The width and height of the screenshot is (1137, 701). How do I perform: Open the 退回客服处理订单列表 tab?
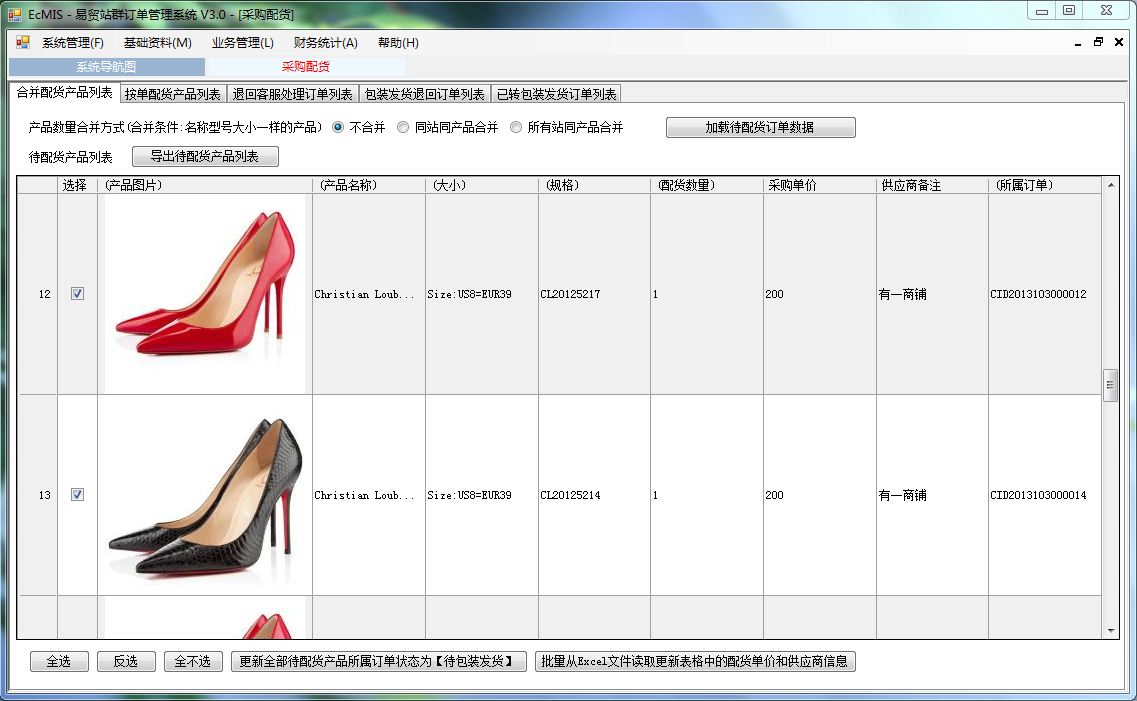292,94
